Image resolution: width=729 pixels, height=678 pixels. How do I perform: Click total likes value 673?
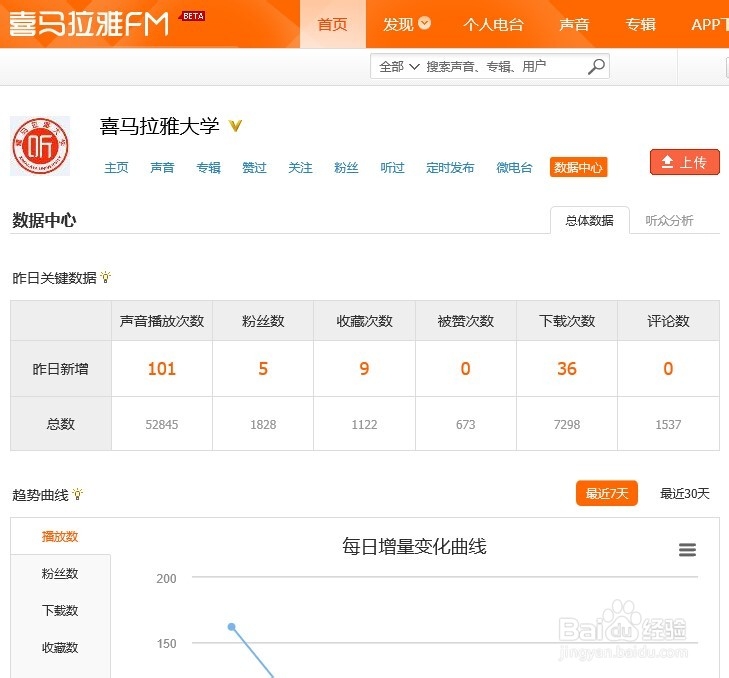click(x=465, y=424)
